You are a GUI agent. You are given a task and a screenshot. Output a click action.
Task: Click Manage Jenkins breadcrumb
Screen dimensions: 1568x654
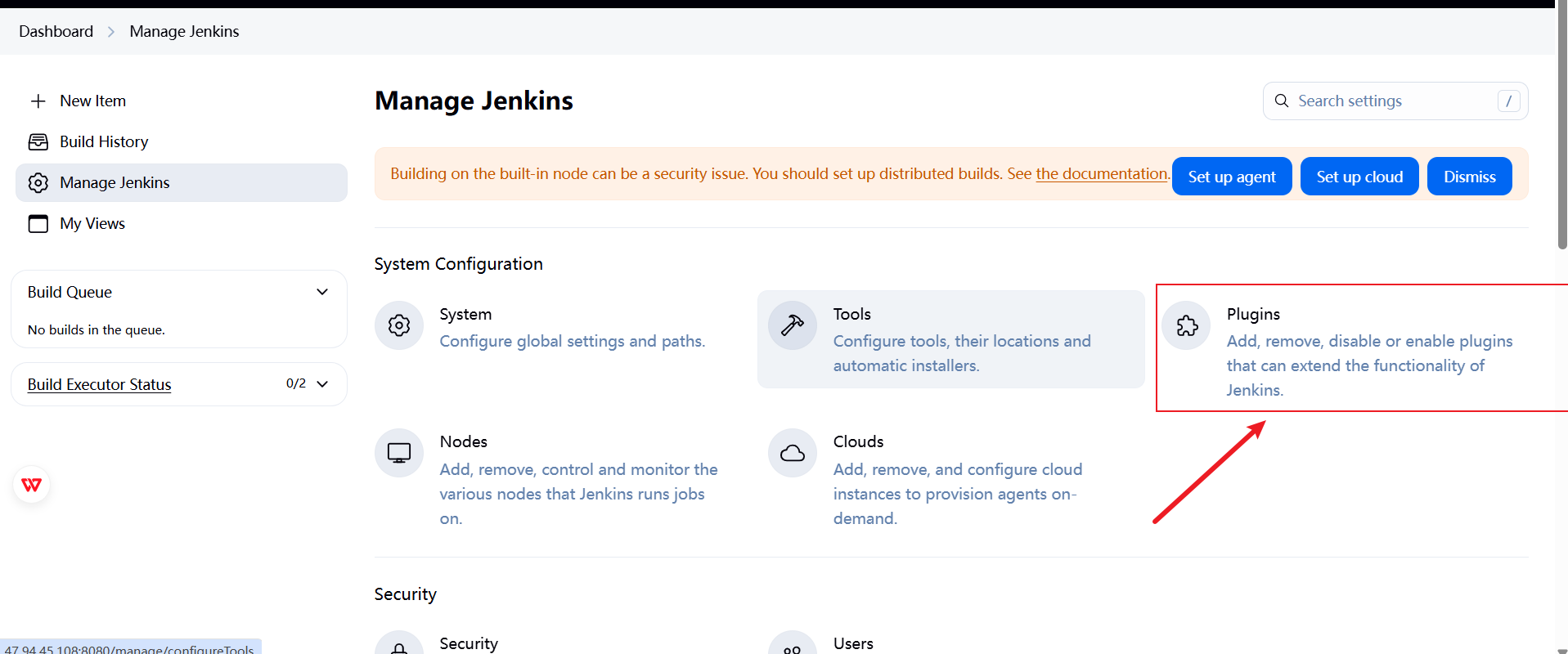click(184, 31)
